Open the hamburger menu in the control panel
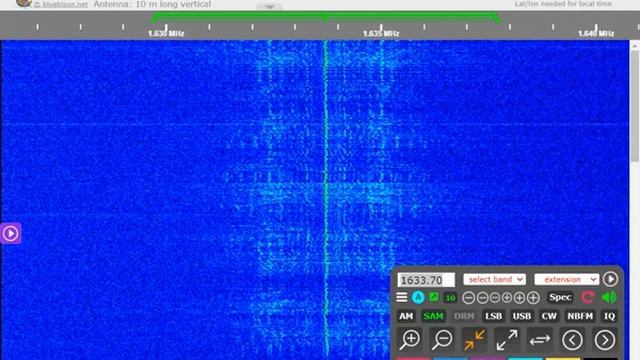This screenshot has width=640, height=360. tap(402, 298)
